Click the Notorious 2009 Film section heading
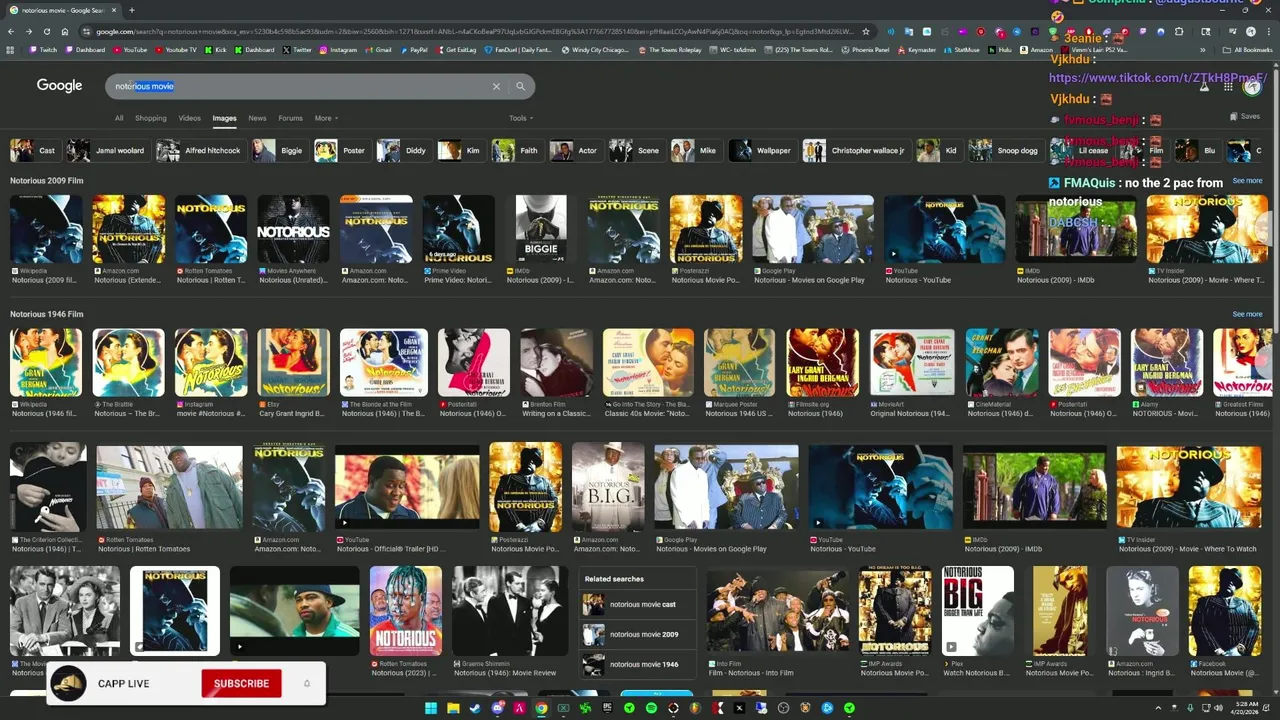This screenshot has height=720, width=1280. (47, 181)
